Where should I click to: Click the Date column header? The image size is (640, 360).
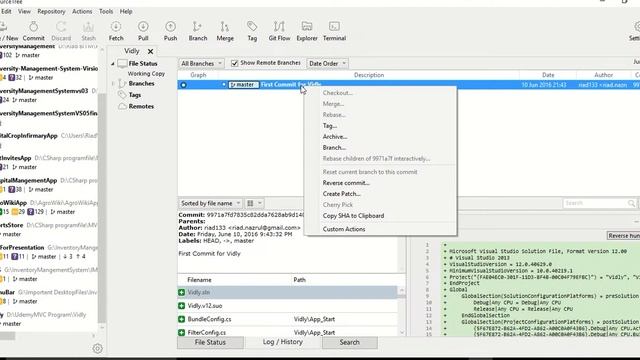click(548, 75)
